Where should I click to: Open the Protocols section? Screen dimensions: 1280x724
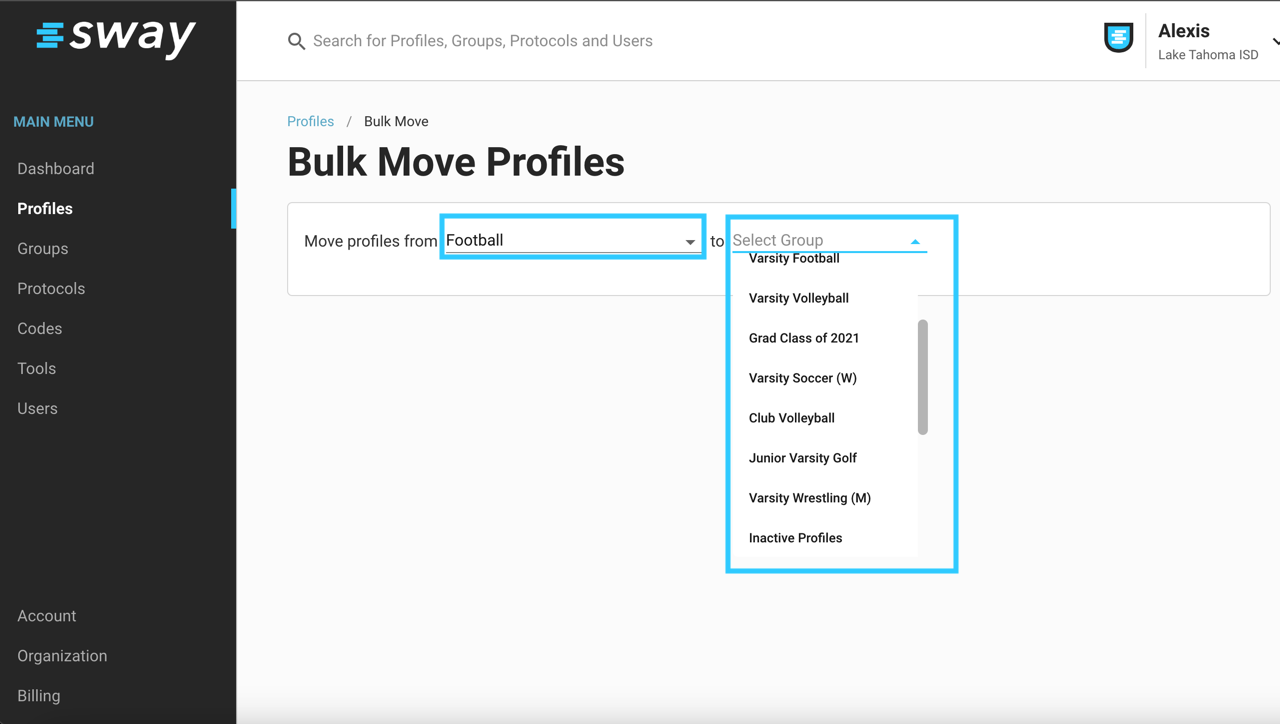point(51,288)
